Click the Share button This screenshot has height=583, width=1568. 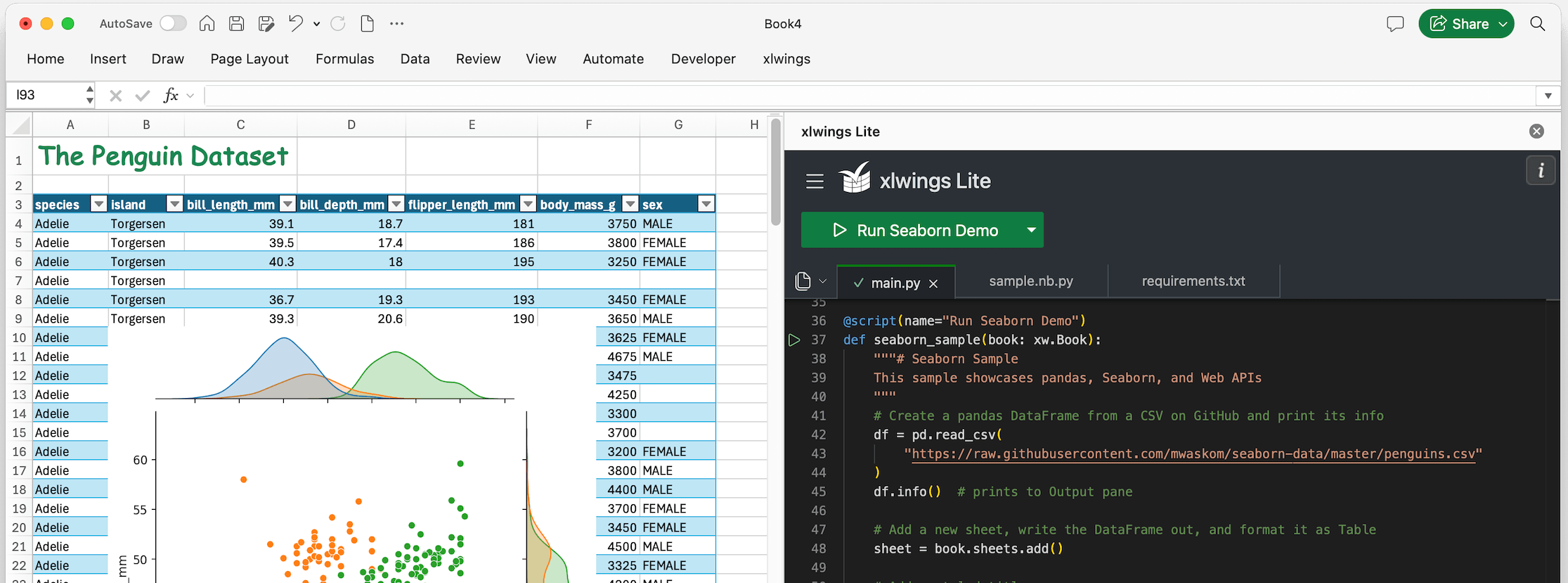tap(1466, 23)
